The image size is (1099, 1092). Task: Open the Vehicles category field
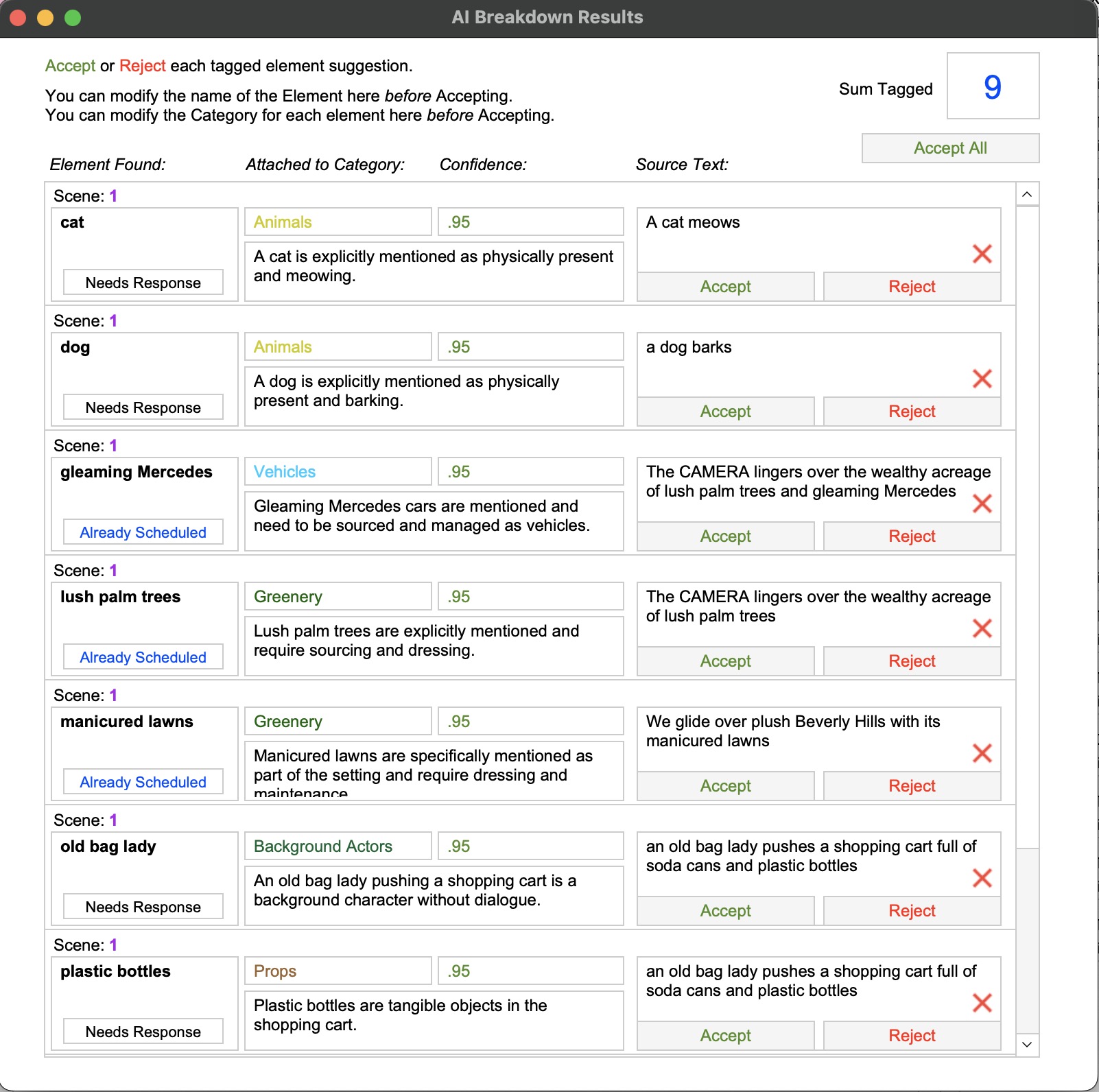pyautogui.click(x=338, y=472)
